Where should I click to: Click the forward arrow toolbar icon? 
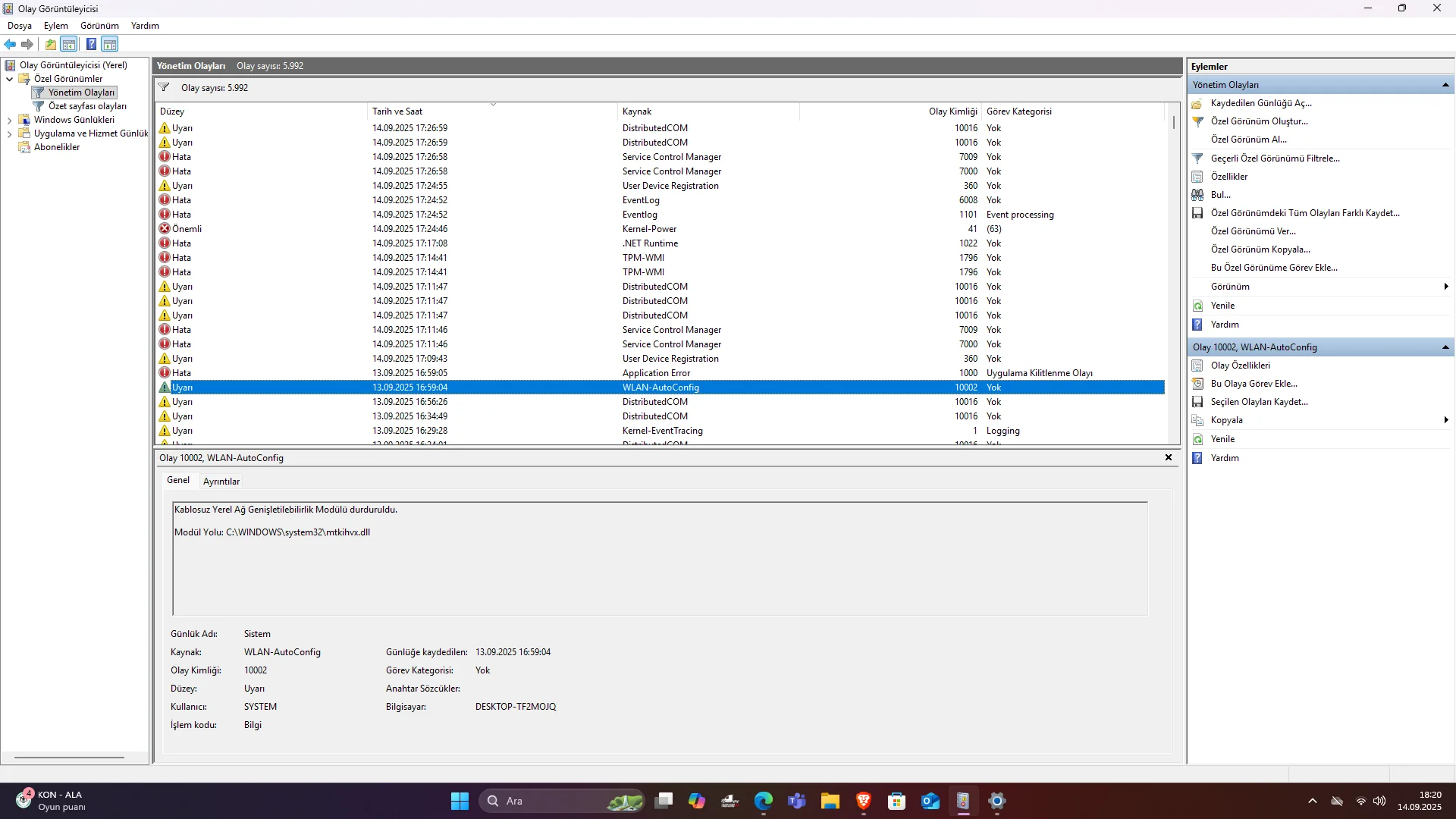(x=27, y=44)
